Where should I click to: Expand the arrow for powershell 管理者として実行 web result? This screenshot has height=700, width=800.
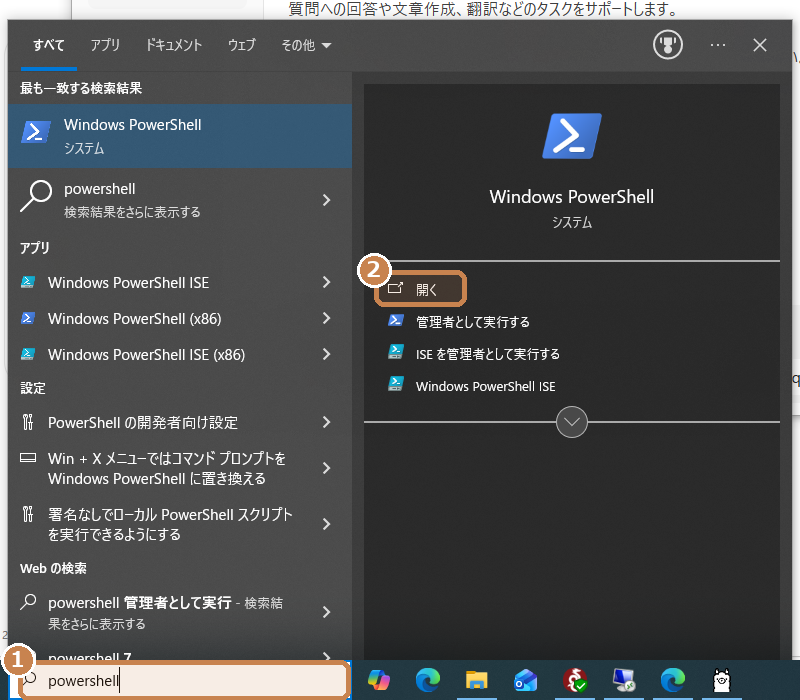[327, 612]
